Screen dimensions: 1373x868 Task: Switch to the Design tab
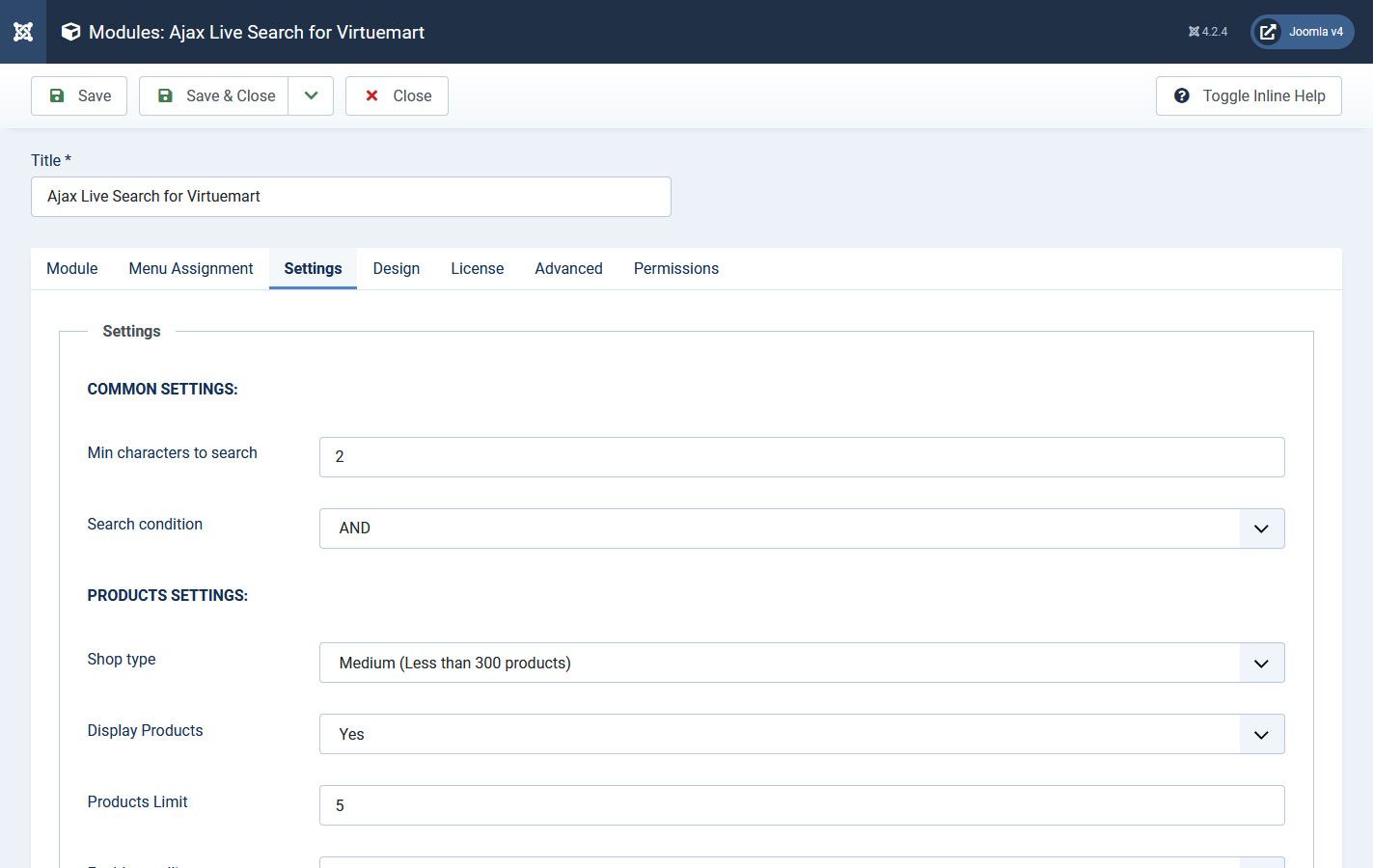[397, 269]
